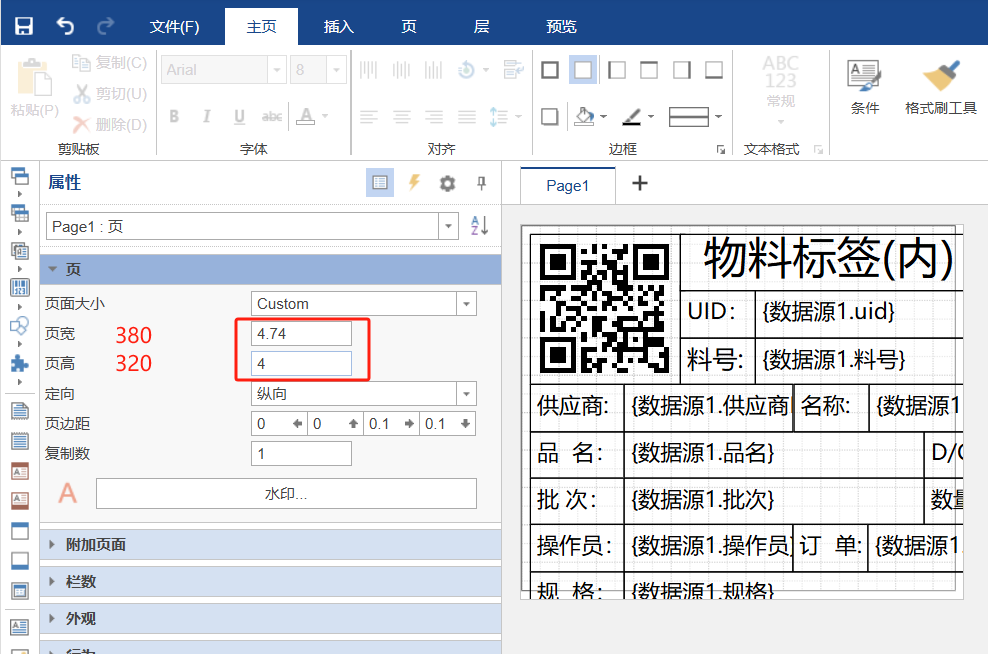
Task: Click the 水印... button
Action: coord(286,494)
